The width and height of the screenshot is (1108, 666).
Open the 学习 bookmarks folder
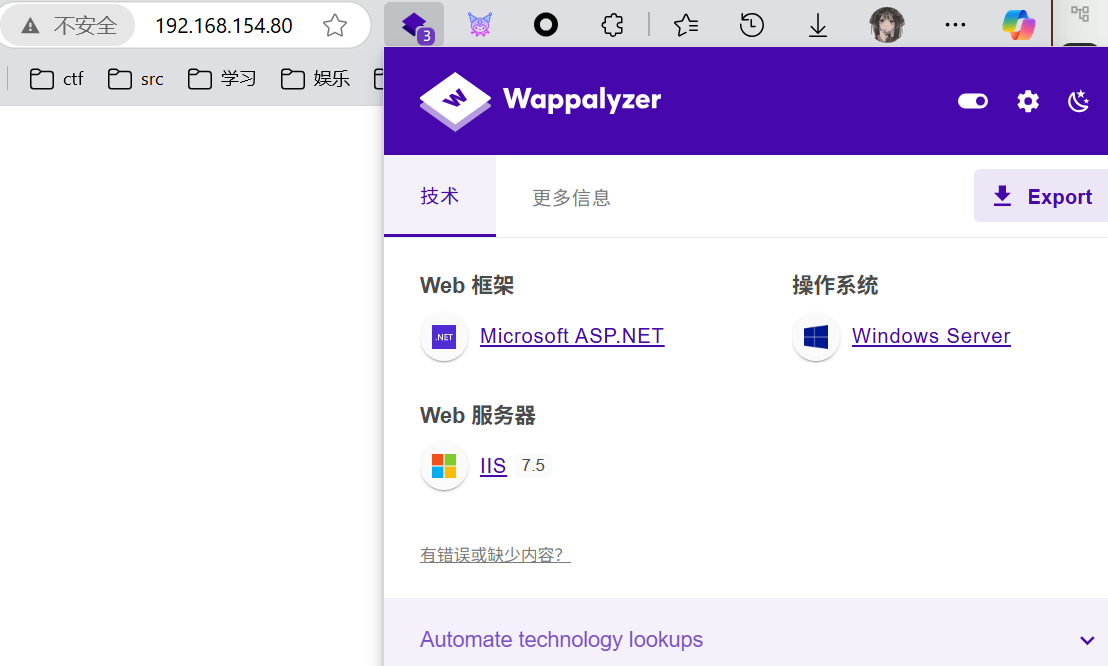(x=222, y=78)
